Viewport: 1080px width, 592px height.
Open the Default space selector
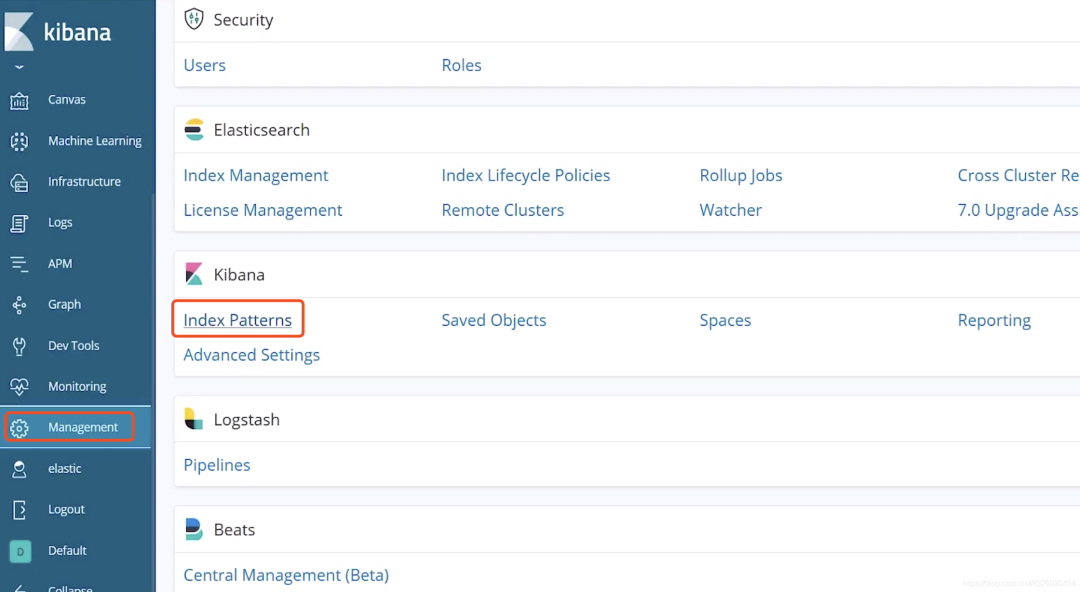point(19,551)
